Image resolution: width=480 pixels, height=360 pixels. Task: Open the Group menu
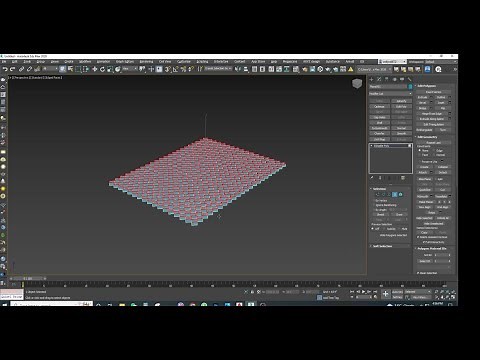pyautogui.click(x=41, y=62)
